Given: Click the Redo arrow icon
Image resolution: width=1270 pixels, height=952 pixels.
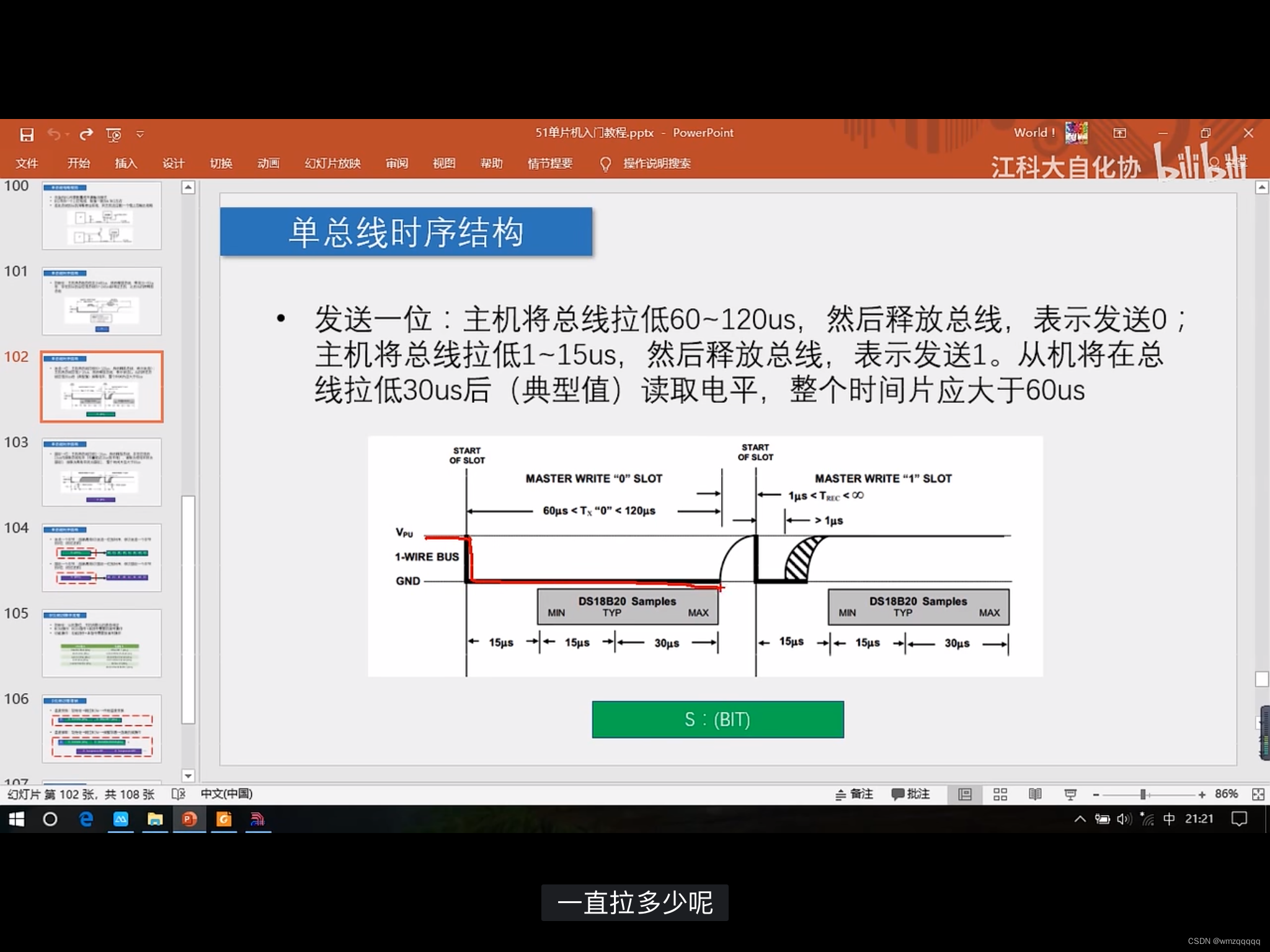Looking at the screenshot, I should tap(86, 134).
